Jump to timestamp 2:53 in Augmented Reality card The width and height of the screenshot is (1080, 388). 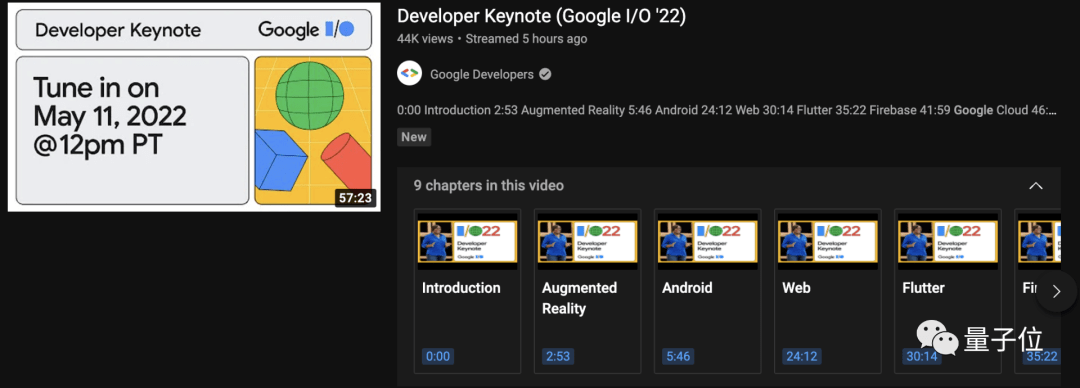(558, 356)
